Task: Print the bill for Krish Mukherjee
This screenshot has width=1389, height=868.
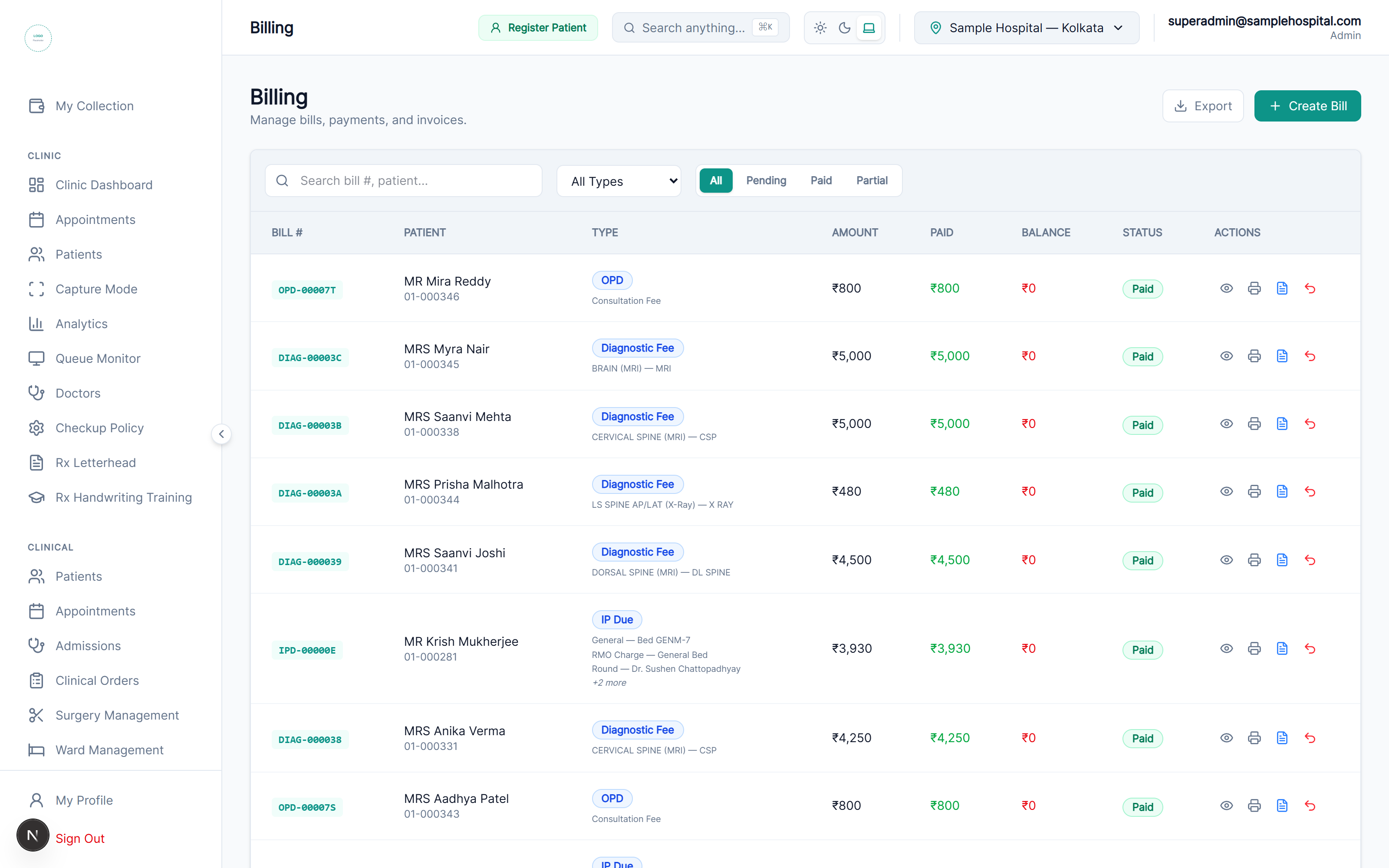Action: [1254, 649]
